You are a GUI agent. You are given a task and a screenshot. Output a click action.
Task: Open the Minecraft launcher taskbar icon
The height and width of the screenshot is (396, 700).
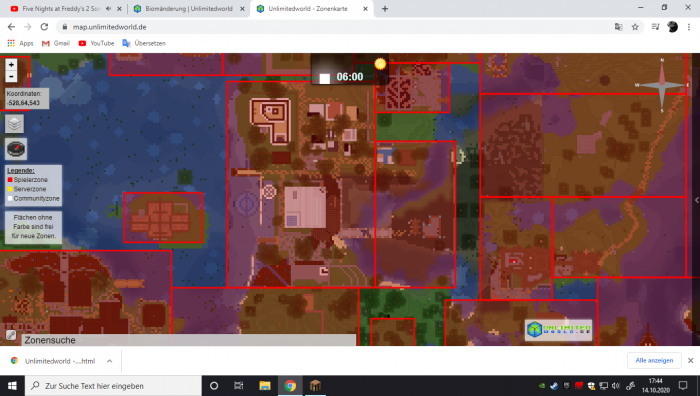click(x=315, y=386)
